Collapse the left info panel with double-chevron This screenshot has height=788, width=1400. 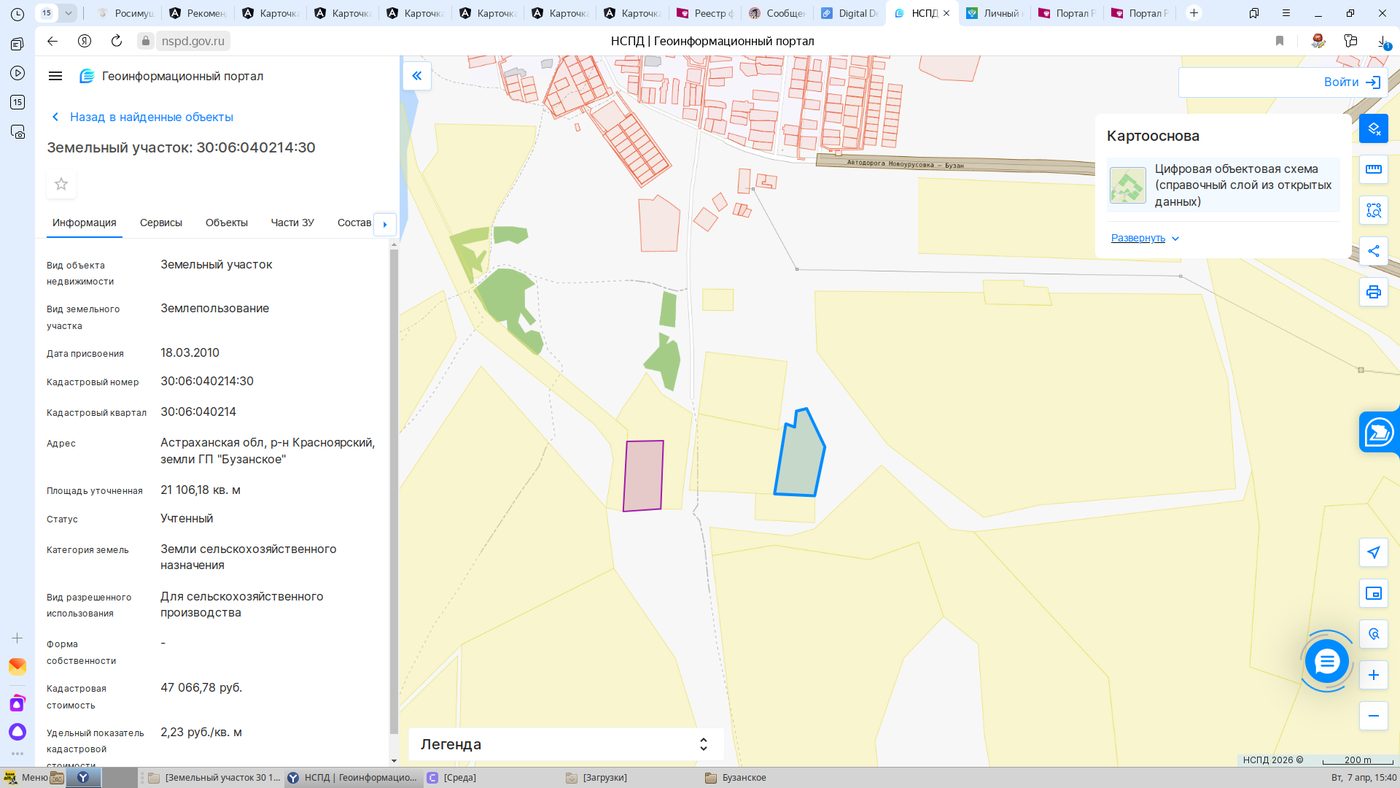(x=417, y=75)
